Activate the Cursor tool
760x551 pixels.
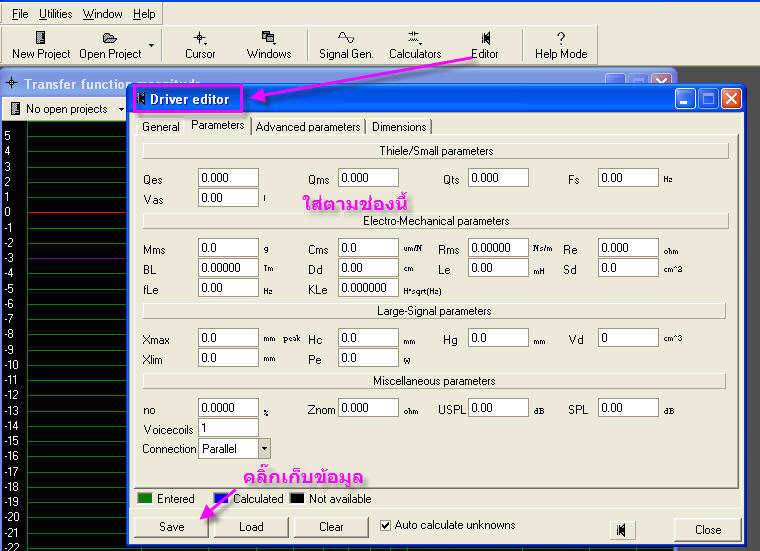tap(200, 45)
